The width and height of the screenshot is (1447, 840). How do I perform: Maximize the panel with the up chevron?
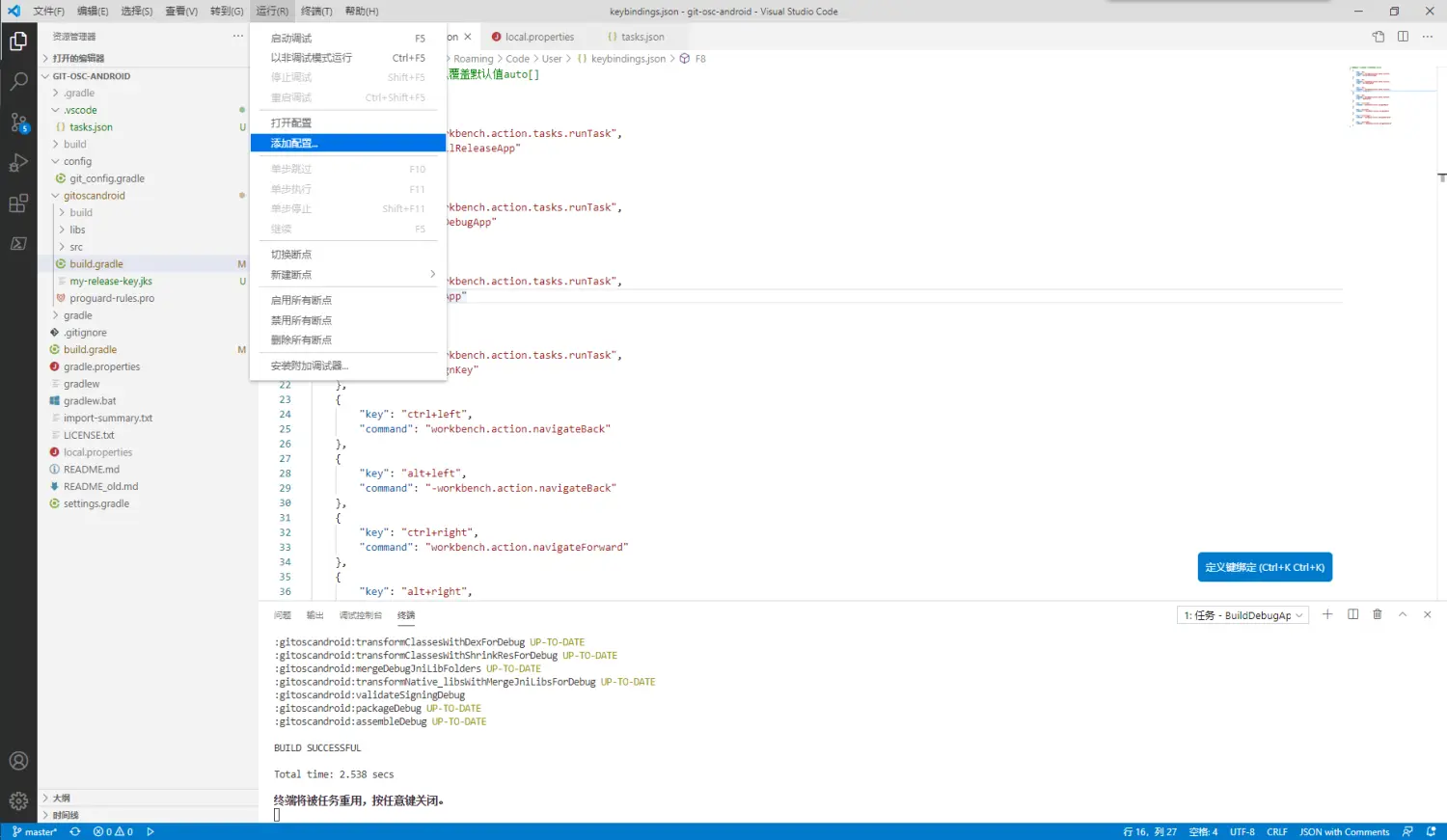coord(1403,614)
